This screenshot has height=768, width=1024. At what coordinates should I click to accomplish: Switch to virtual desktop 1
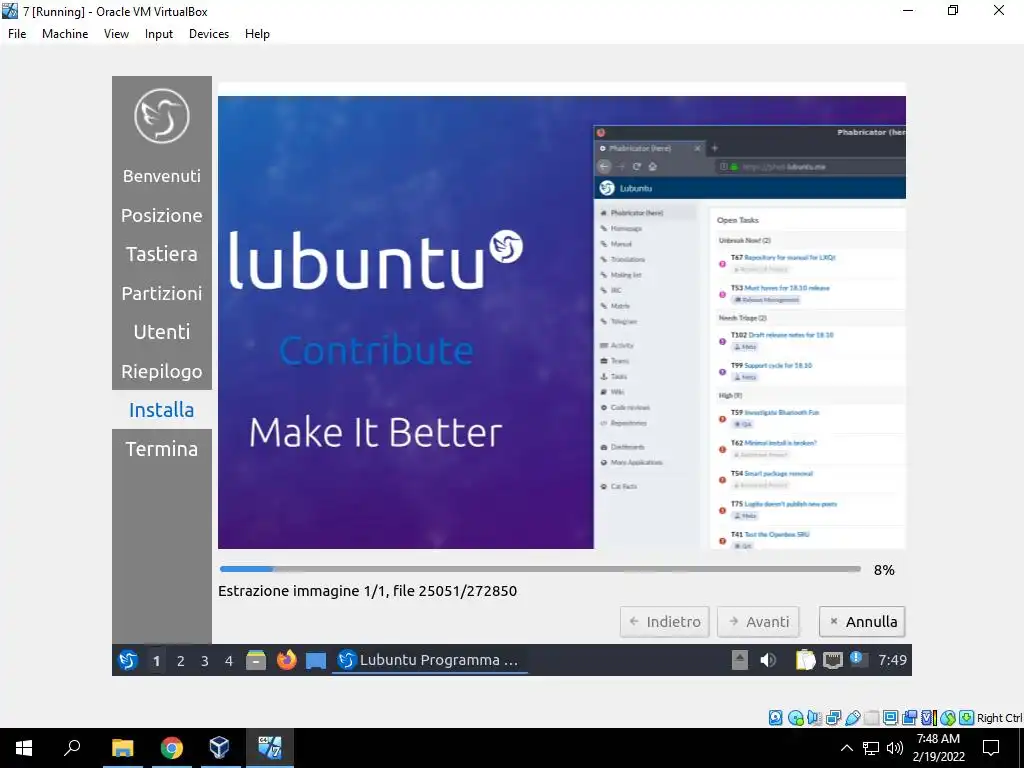[156, 661]
